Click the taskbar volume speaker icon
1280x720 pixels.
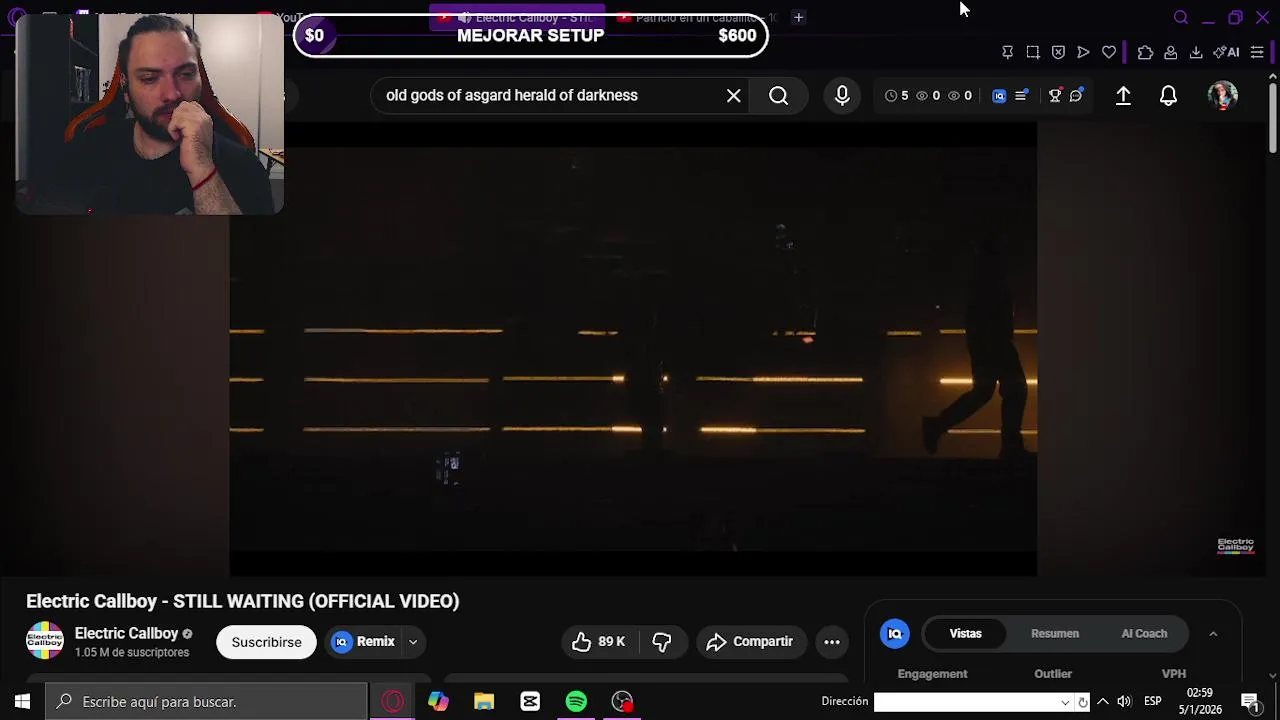click(1124, 701)
